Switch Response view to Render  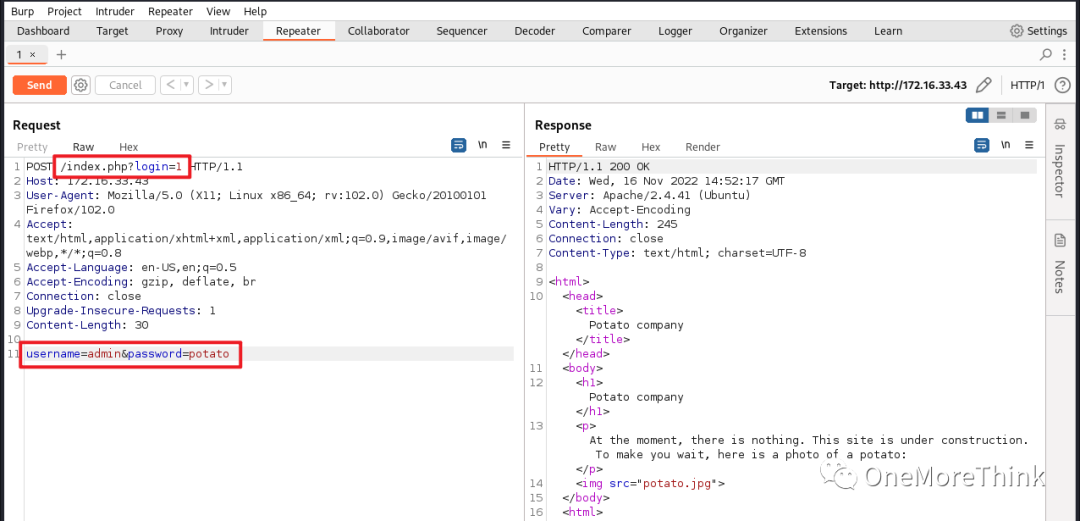[703, 147]
